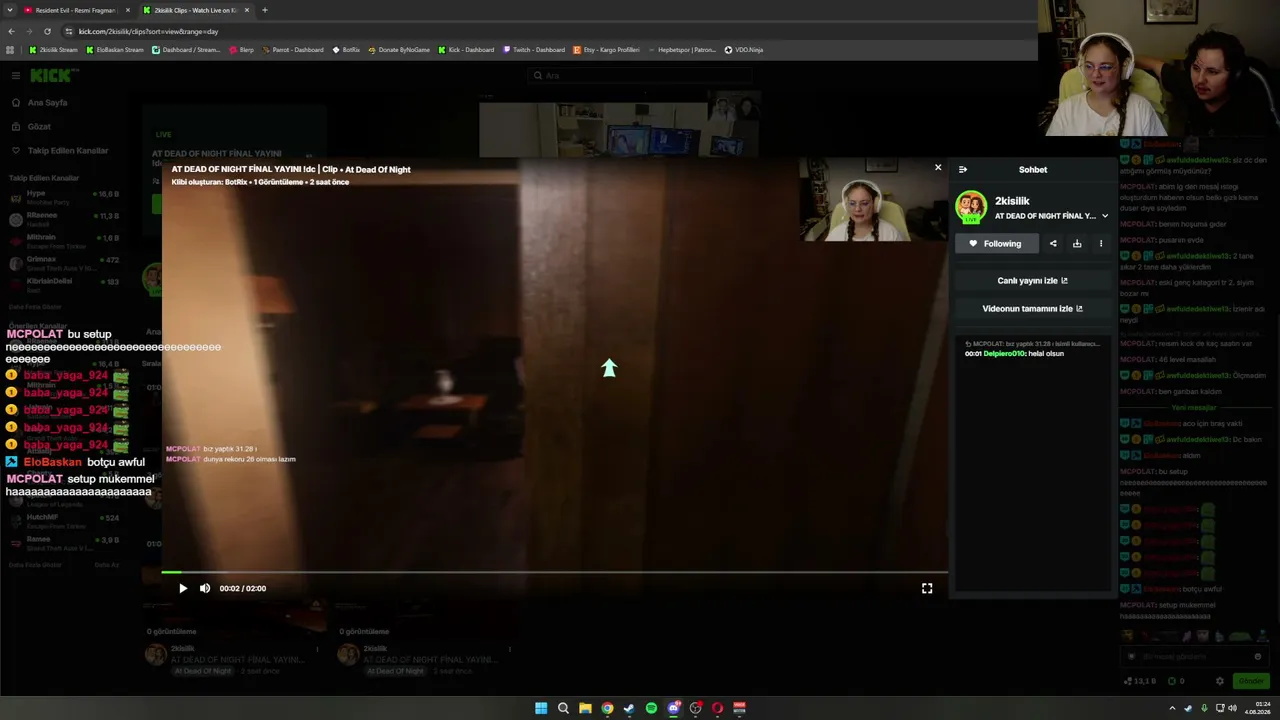Image resolution: width=1280 pixels, height=720 pixels.
Task: Open Twitch - Dashboard bookmark
Action: (534, 50)
